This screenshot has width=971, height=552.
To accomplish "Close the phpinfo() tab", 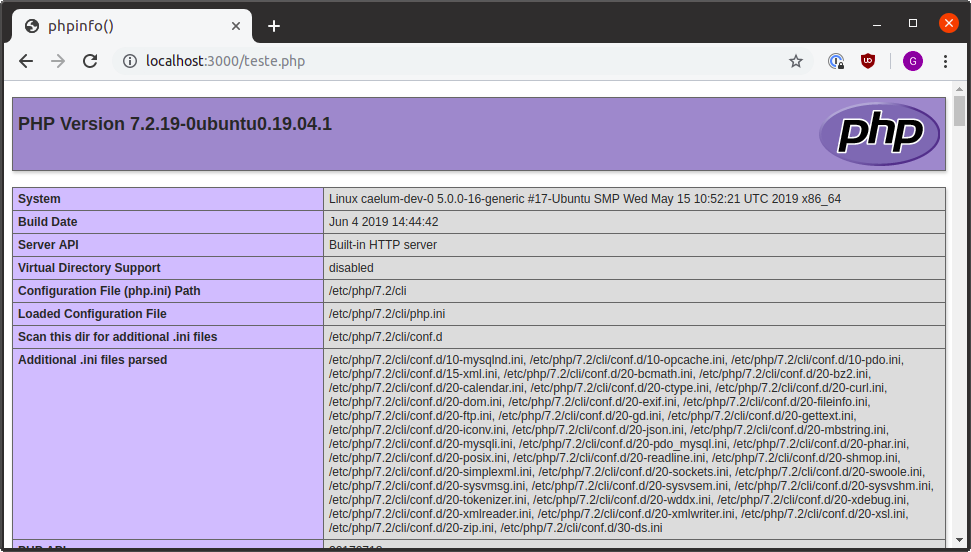I will [236, 26].
